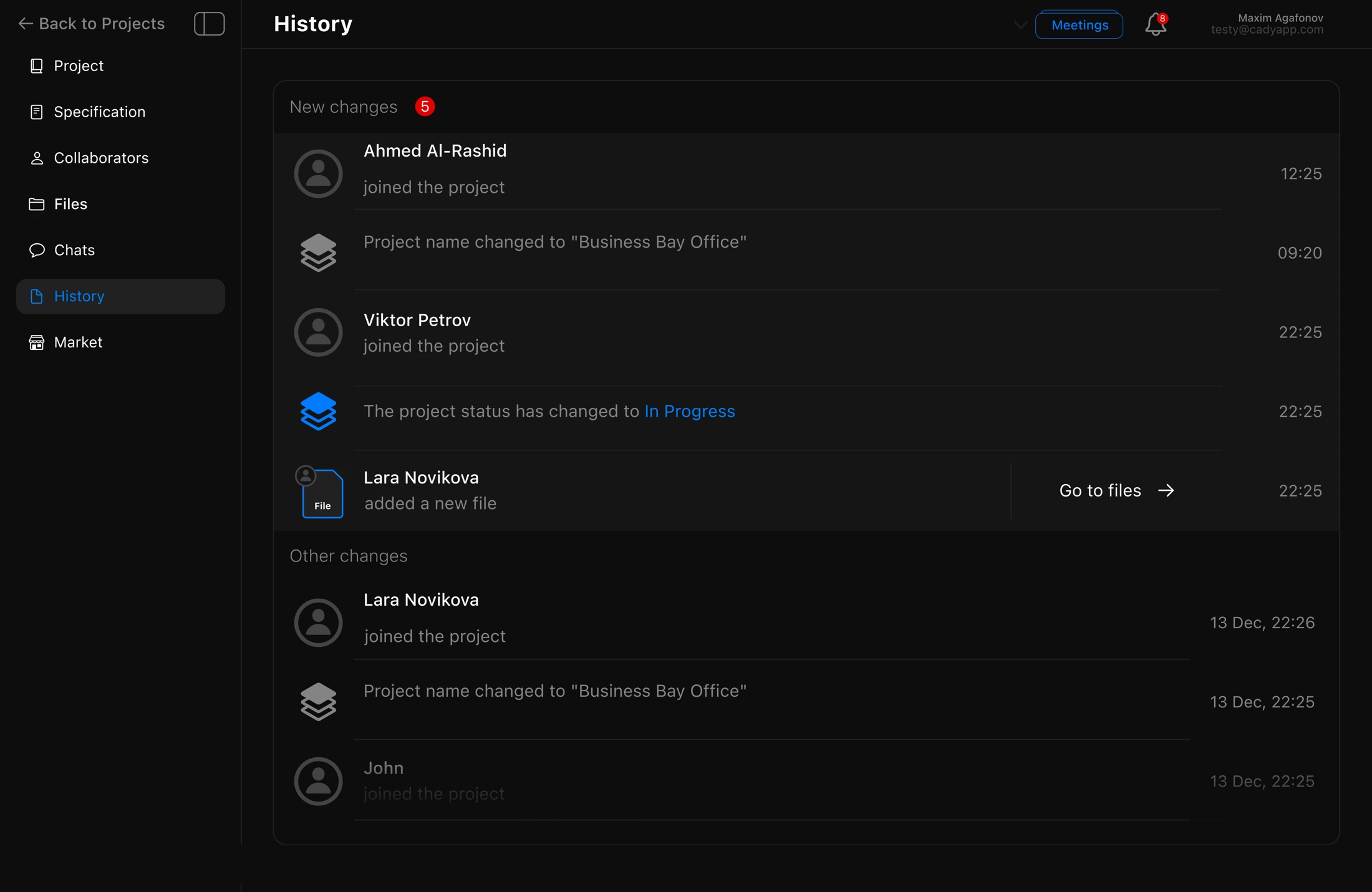The width and height of the screenshot is (1372, 892).
Task: Click the 09:20 project name changed text
Action: (555, 242)
